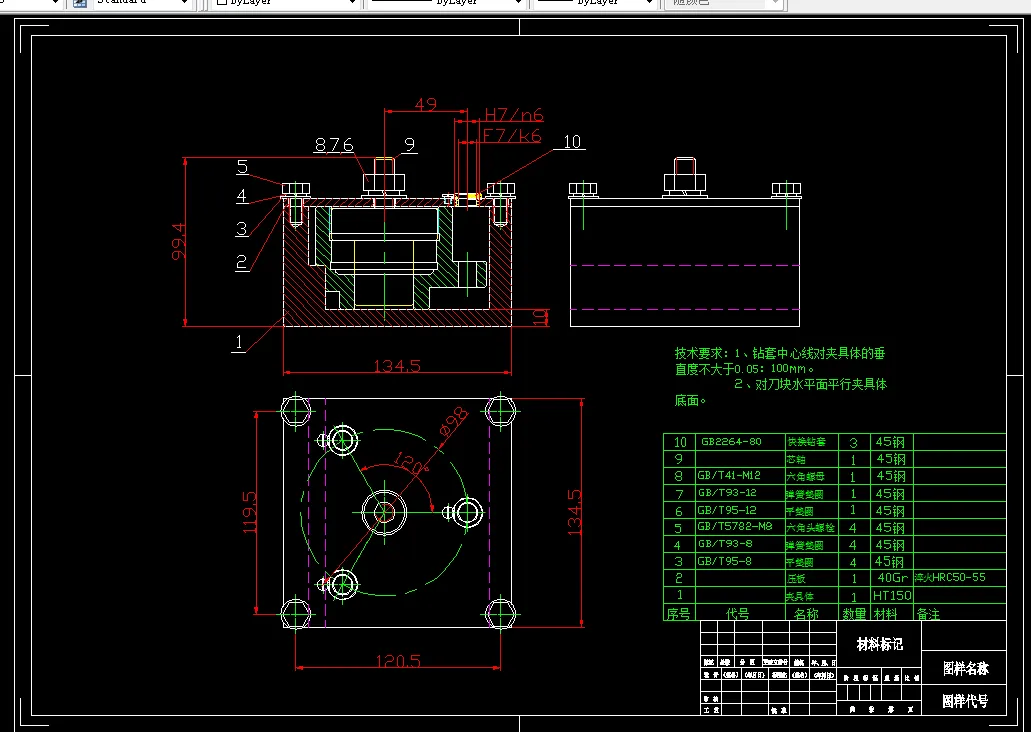Select the 技术要求 technical requirements heading line

click(780, 354)
